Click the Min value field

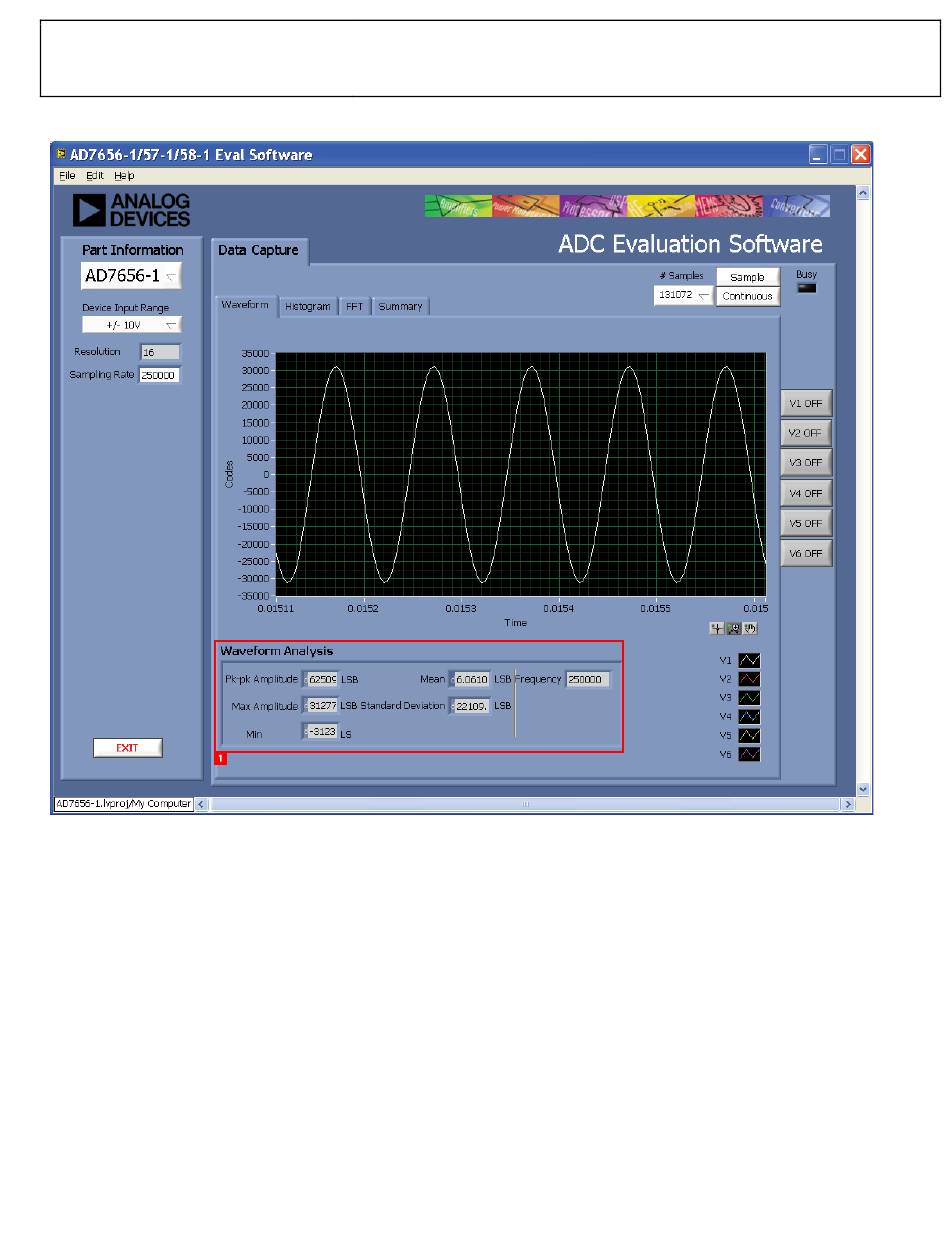[321, 732]
